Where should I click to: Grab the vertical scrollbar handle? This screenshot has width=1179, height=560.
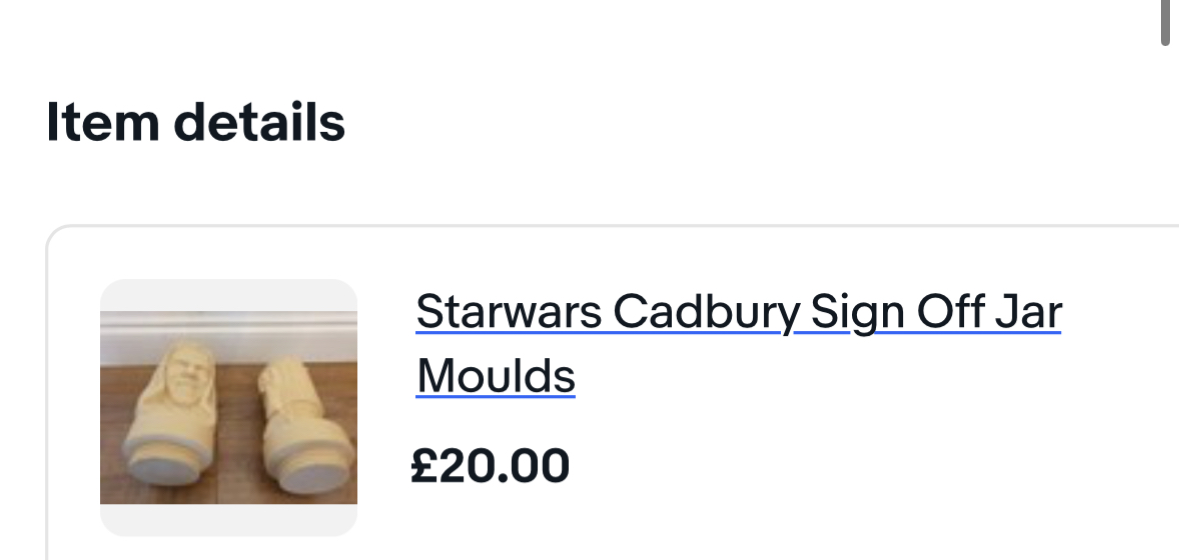1165,22
